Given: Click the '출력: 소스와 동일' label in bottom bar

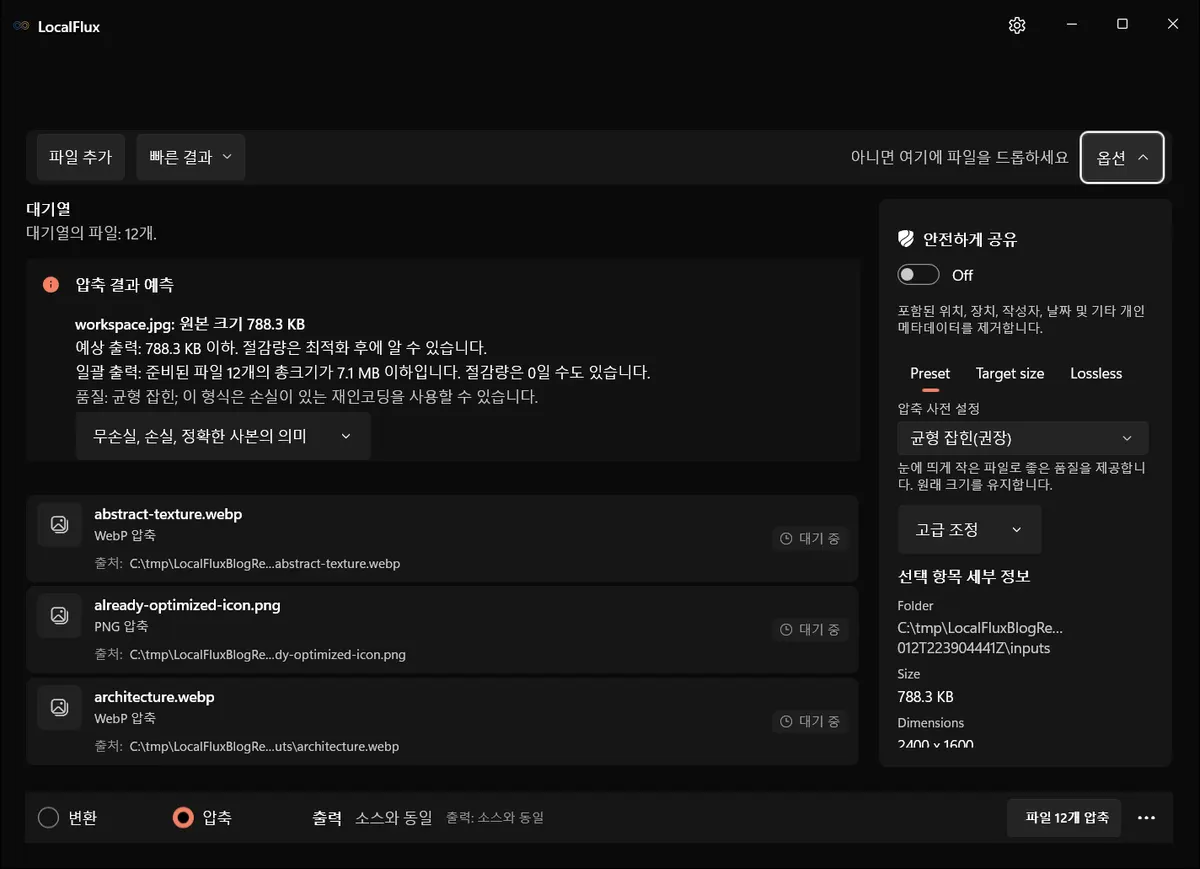Looking at the screenshot, I should (495, 818).
